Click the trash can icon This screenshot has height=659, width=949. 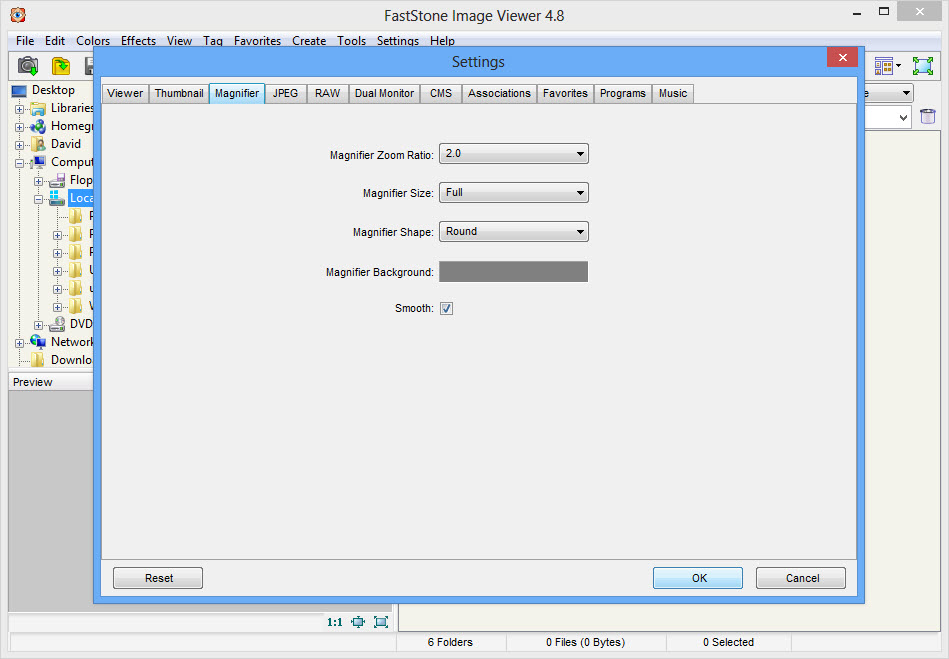pyautogui.click(x=928, y=116)
